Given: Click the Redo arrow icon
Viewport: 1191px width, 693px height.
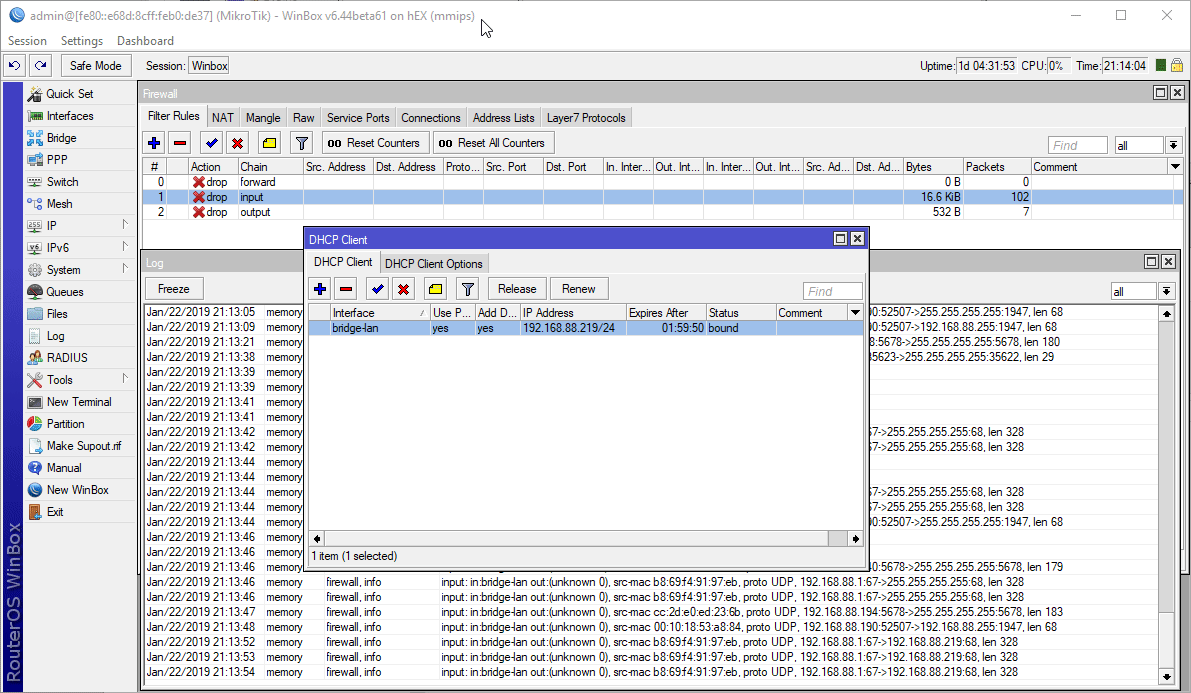Looking at the screenshot, I should pyautogui.click(x=41, y=66).
